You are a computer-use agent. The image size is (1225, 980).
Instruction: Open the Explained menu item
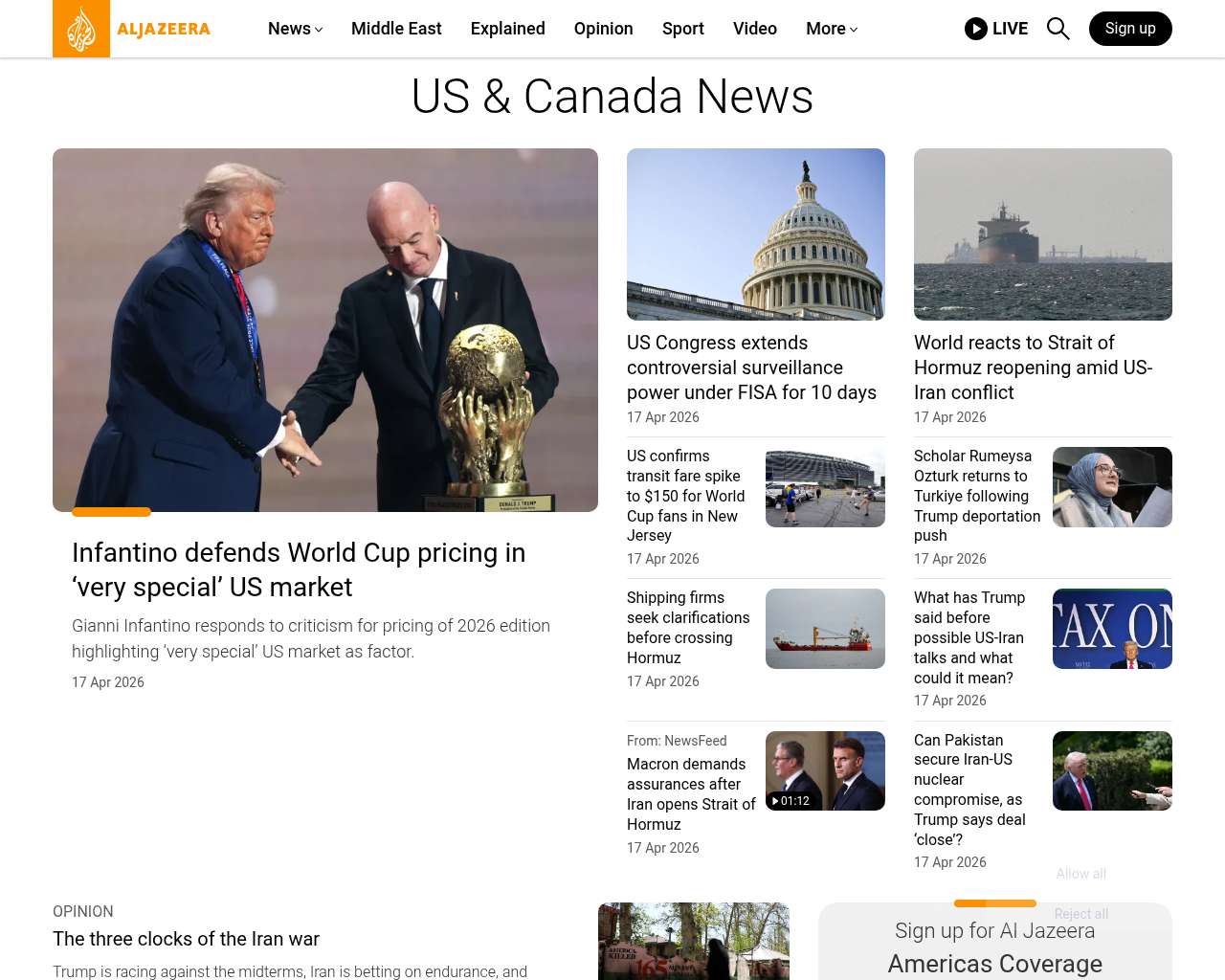click(507, 29)
